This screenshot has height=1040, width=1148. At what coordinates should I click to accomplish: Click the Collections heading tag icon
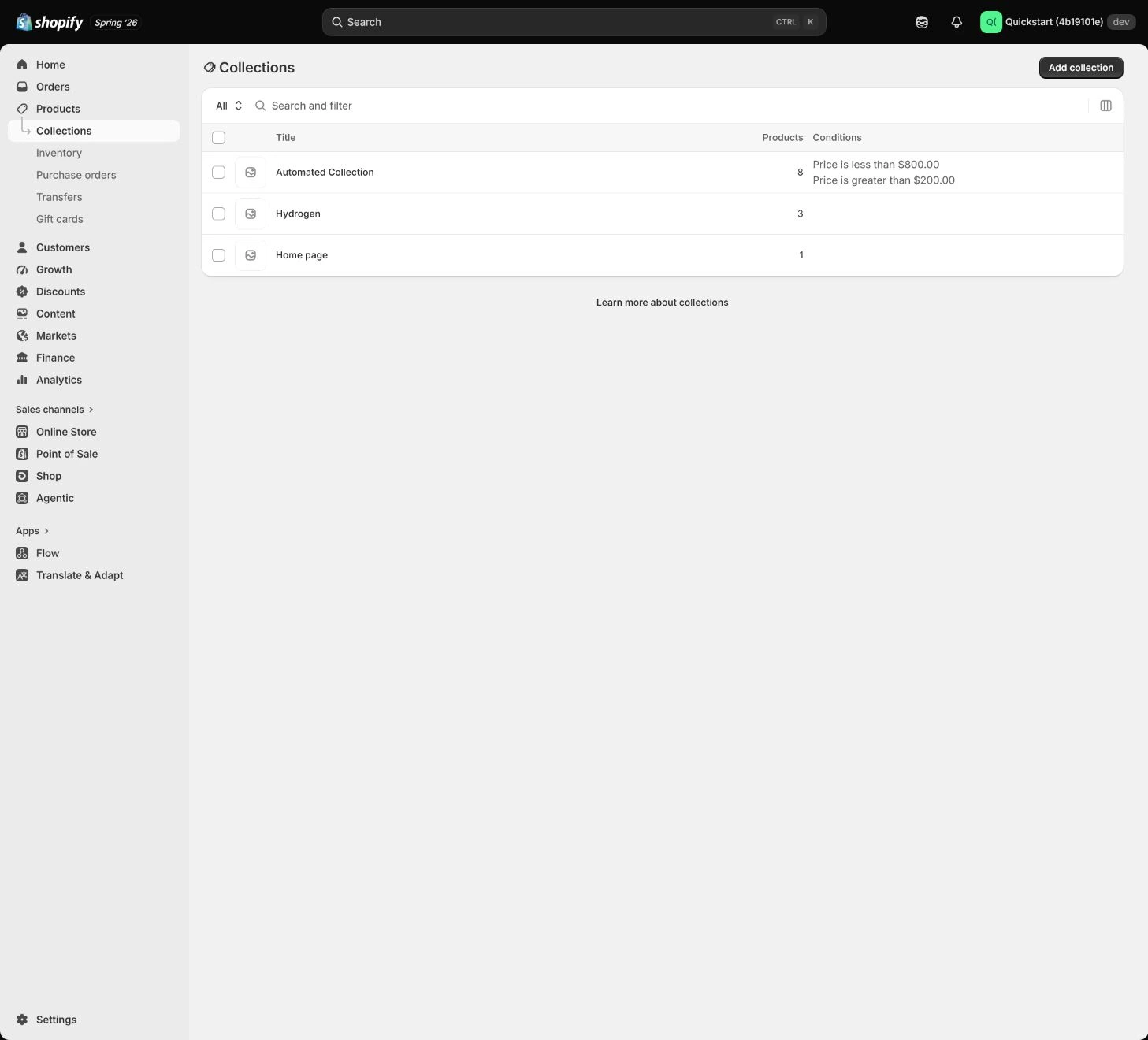tap(210, 68)
